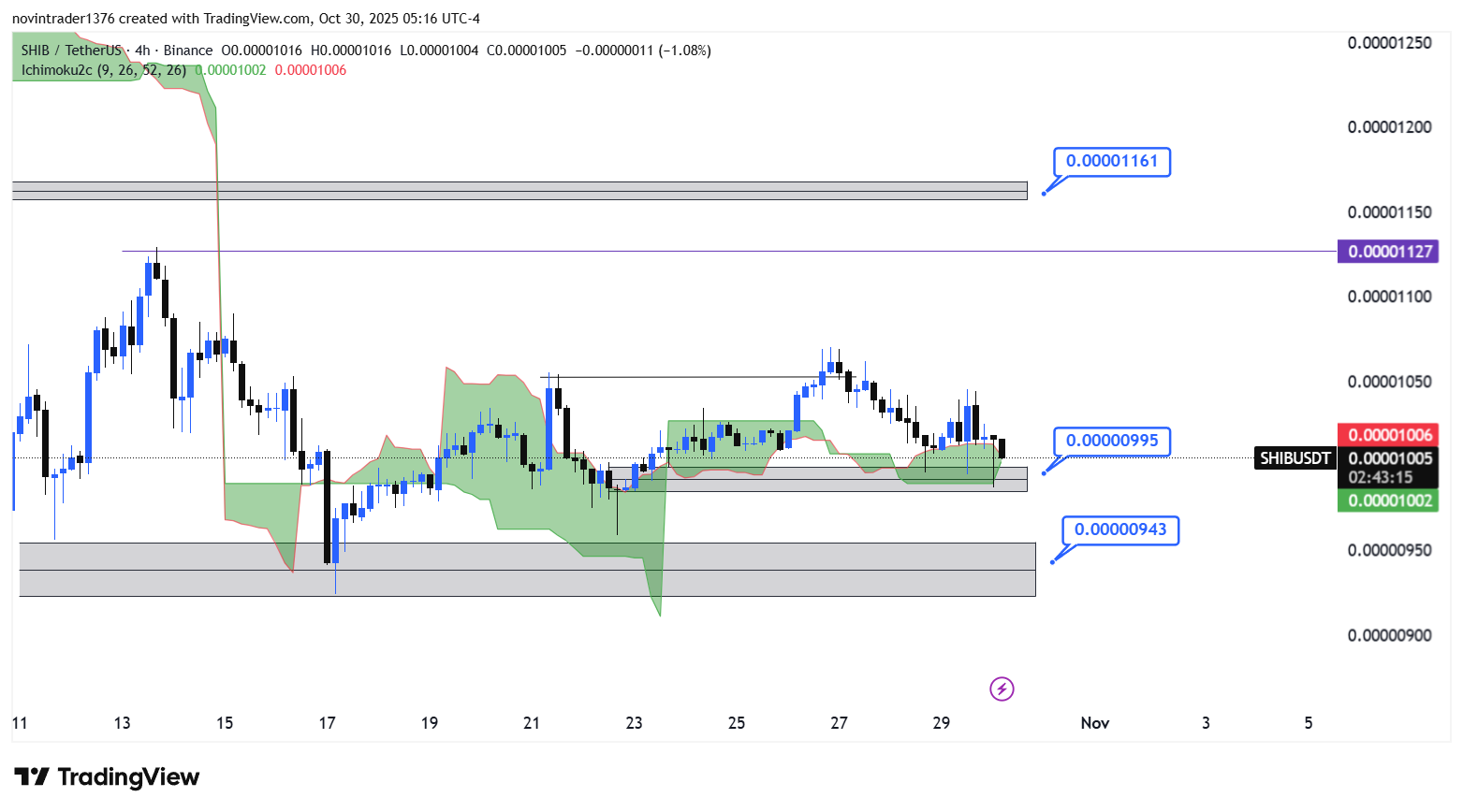Image resolution: width=1463 pixels, height=812 pixels.
Task: Click the 21 date on time axis
Action: (532, 723)
